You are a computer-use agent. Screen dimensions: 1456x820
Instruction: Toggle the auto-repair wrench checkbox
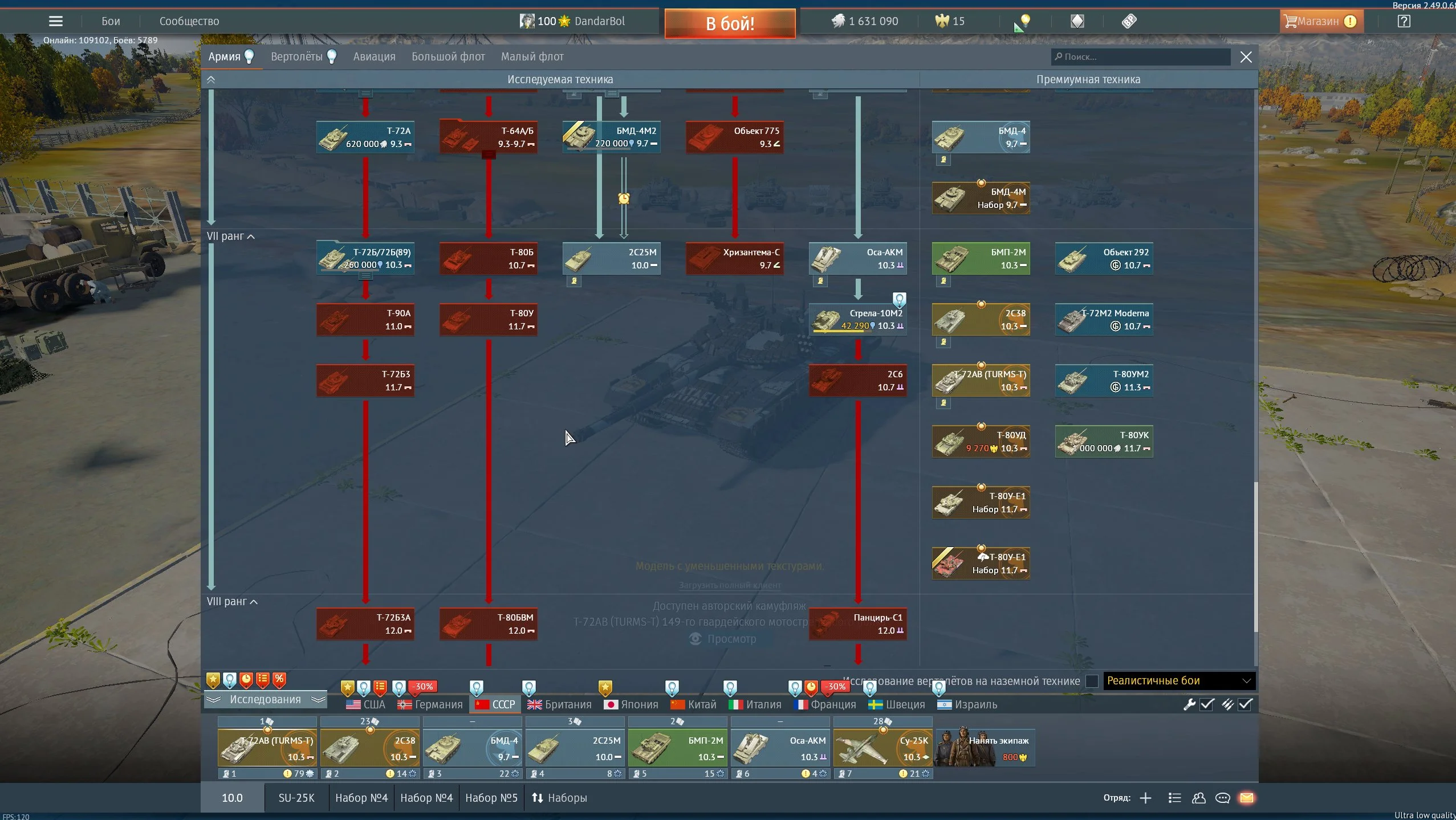(1207, 704)
